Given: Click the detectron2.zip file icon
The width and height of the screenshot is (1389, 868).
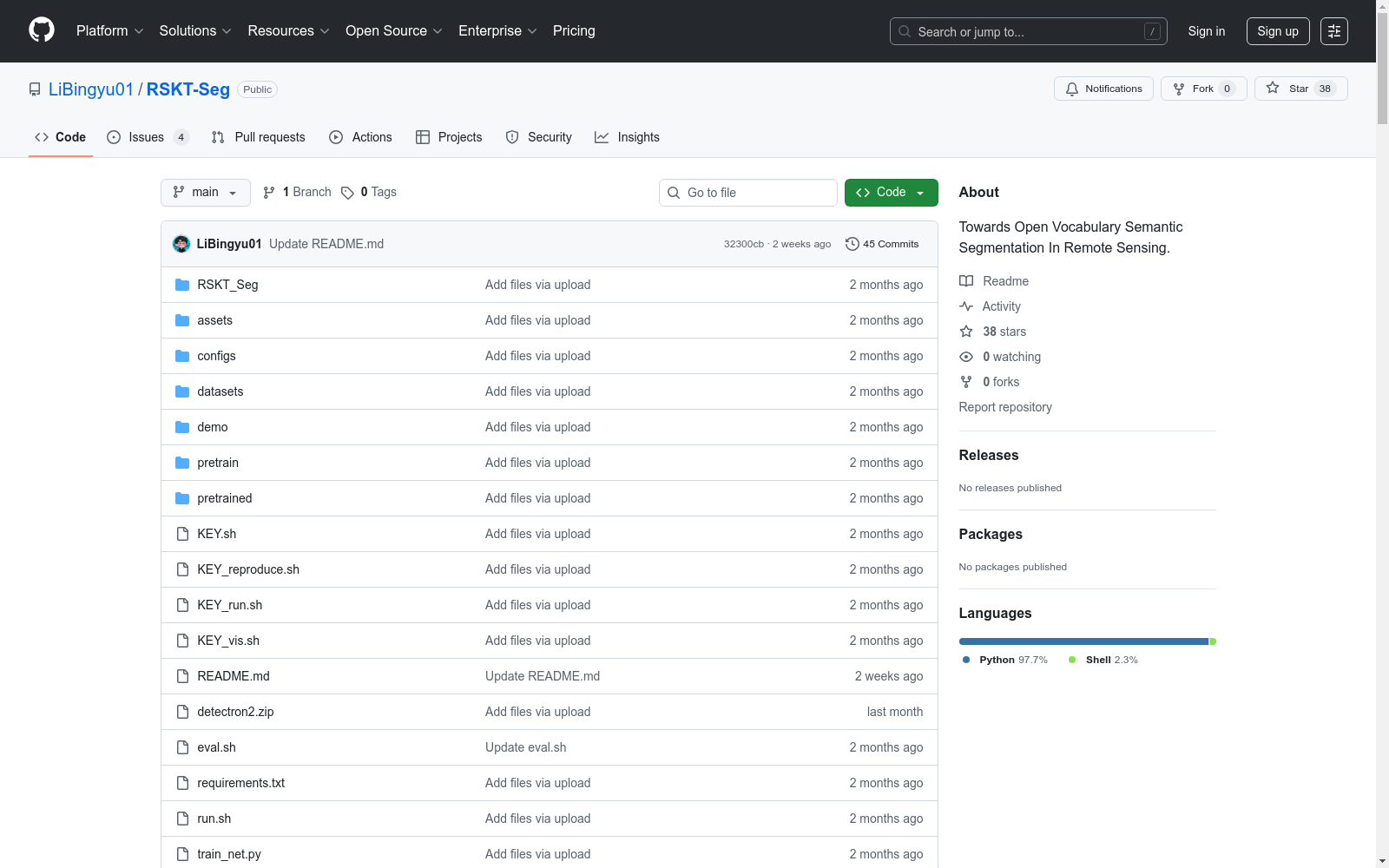Looking at the screenshot, I should pos(182,712).
